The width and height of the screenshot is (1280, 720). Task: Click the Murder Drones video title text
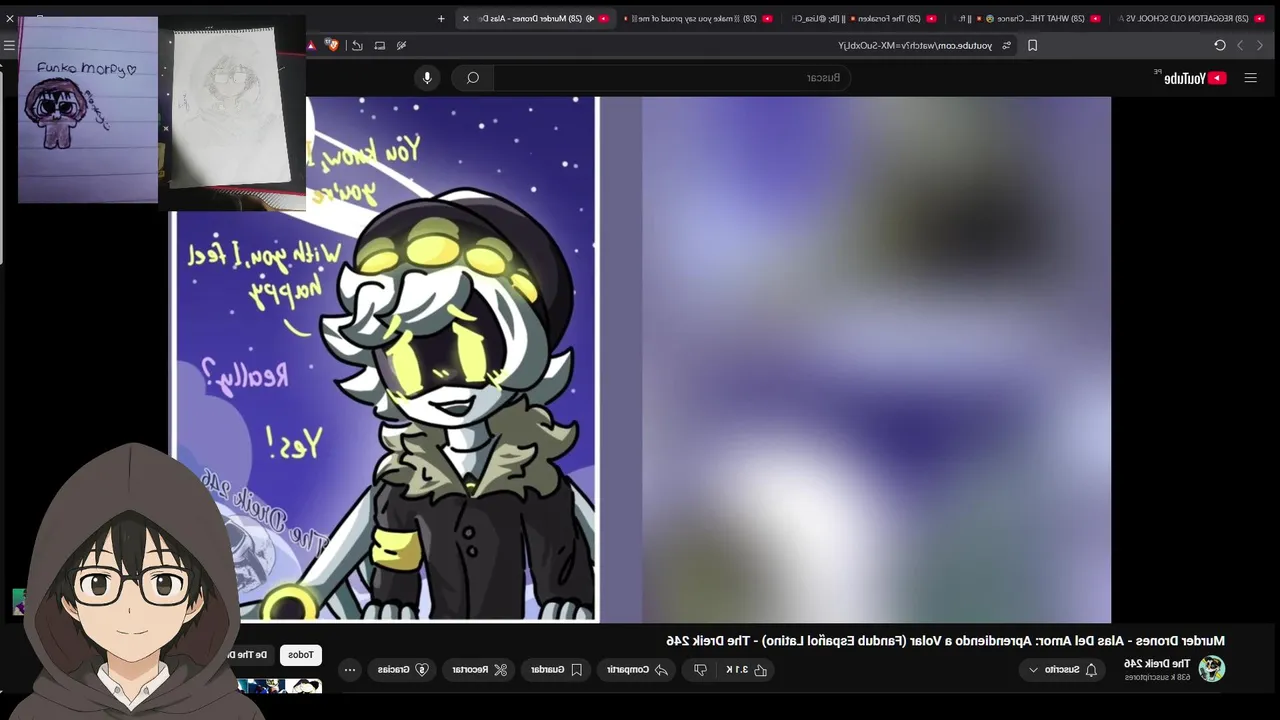click(x=945, y=641)
